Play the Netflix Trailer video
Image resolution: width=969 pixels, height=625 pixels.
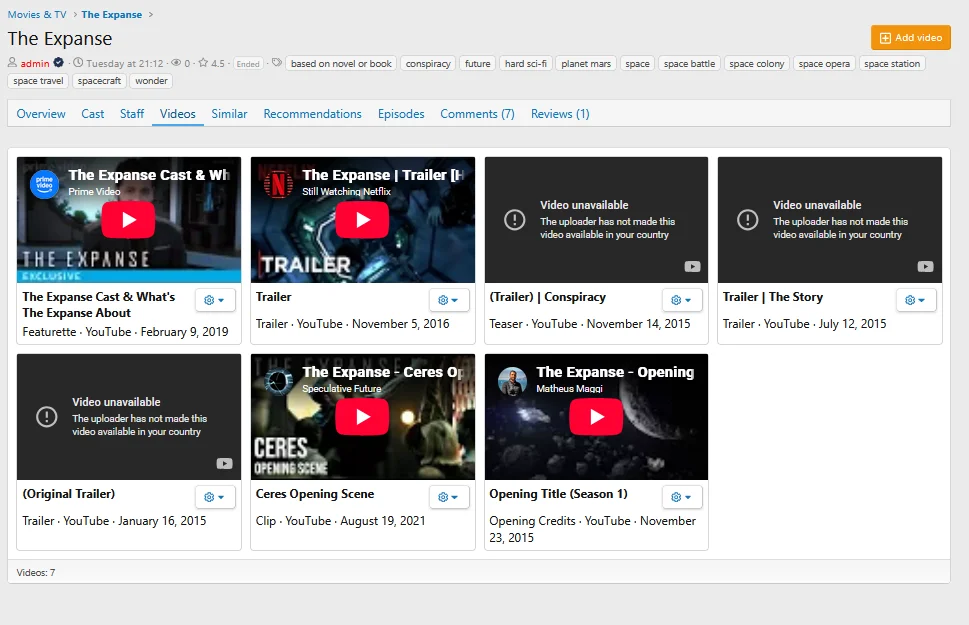[362, 219]
